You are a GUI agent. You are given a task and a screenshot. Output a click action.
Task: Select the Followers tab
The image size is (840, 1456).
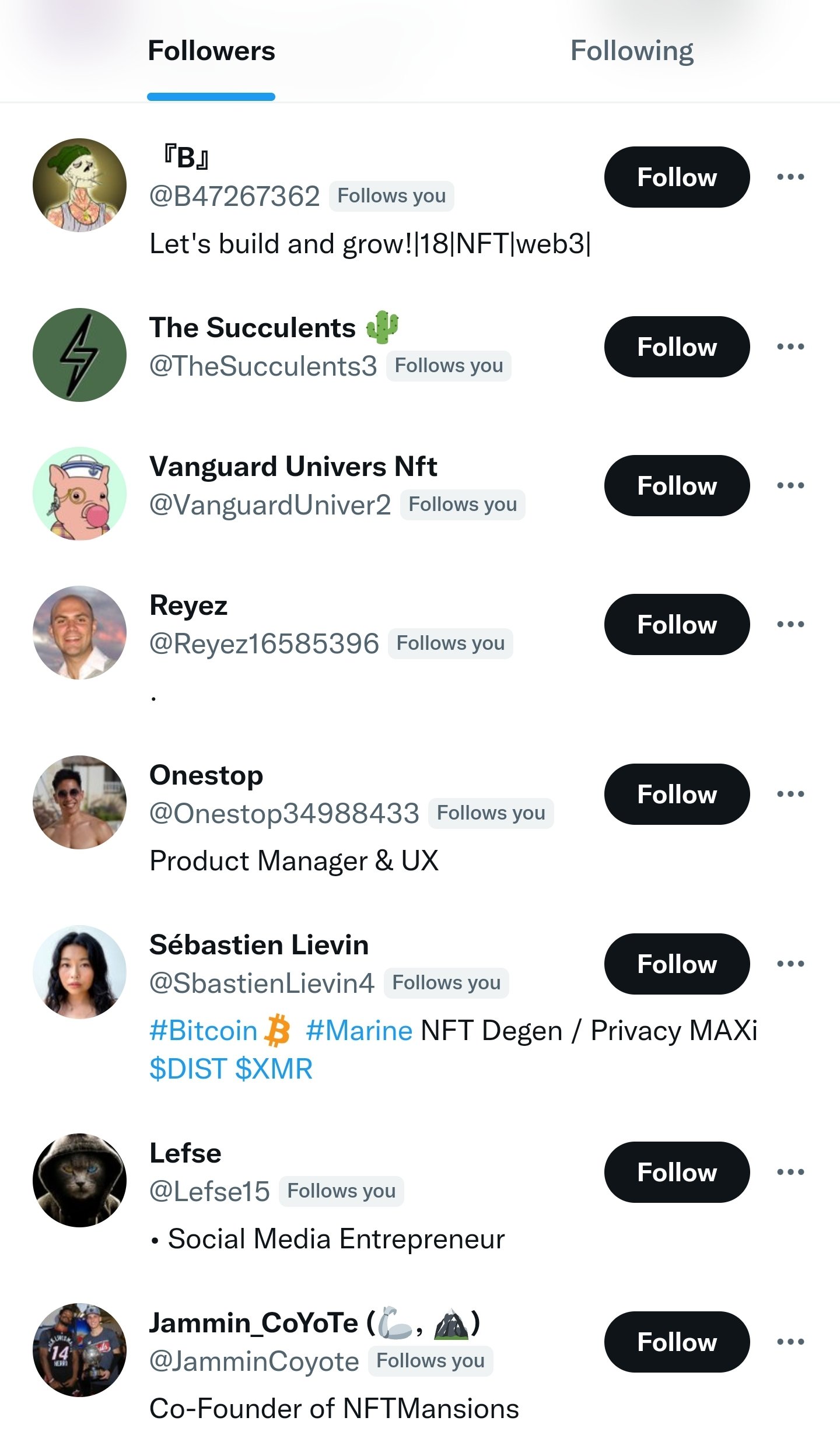211,51
